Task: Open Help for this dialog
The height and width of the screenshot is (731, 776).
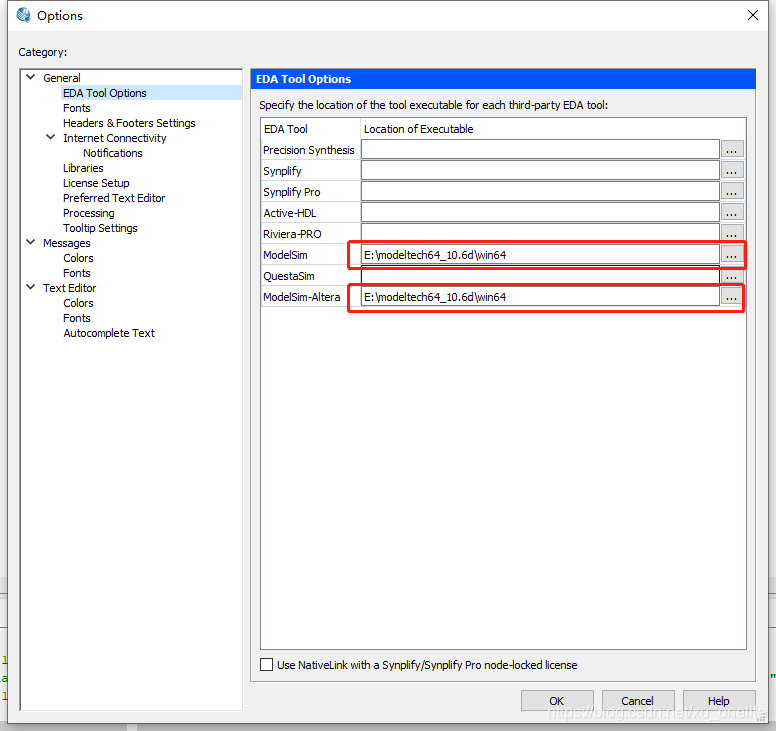Action: pyautogui.click(x=719, y=700)
